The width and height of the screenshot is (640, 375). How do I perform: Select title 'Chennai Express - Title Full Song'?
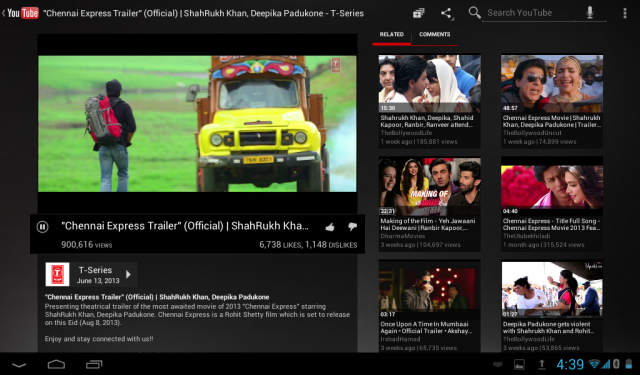551,224
